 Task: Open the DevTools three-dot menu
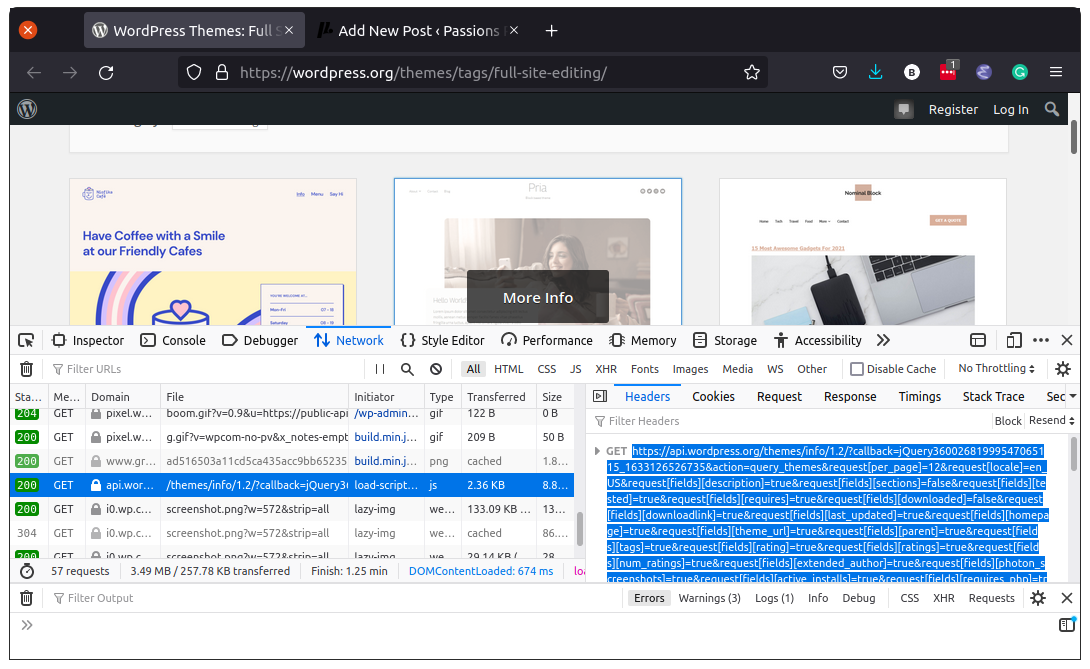point(1041,340)
